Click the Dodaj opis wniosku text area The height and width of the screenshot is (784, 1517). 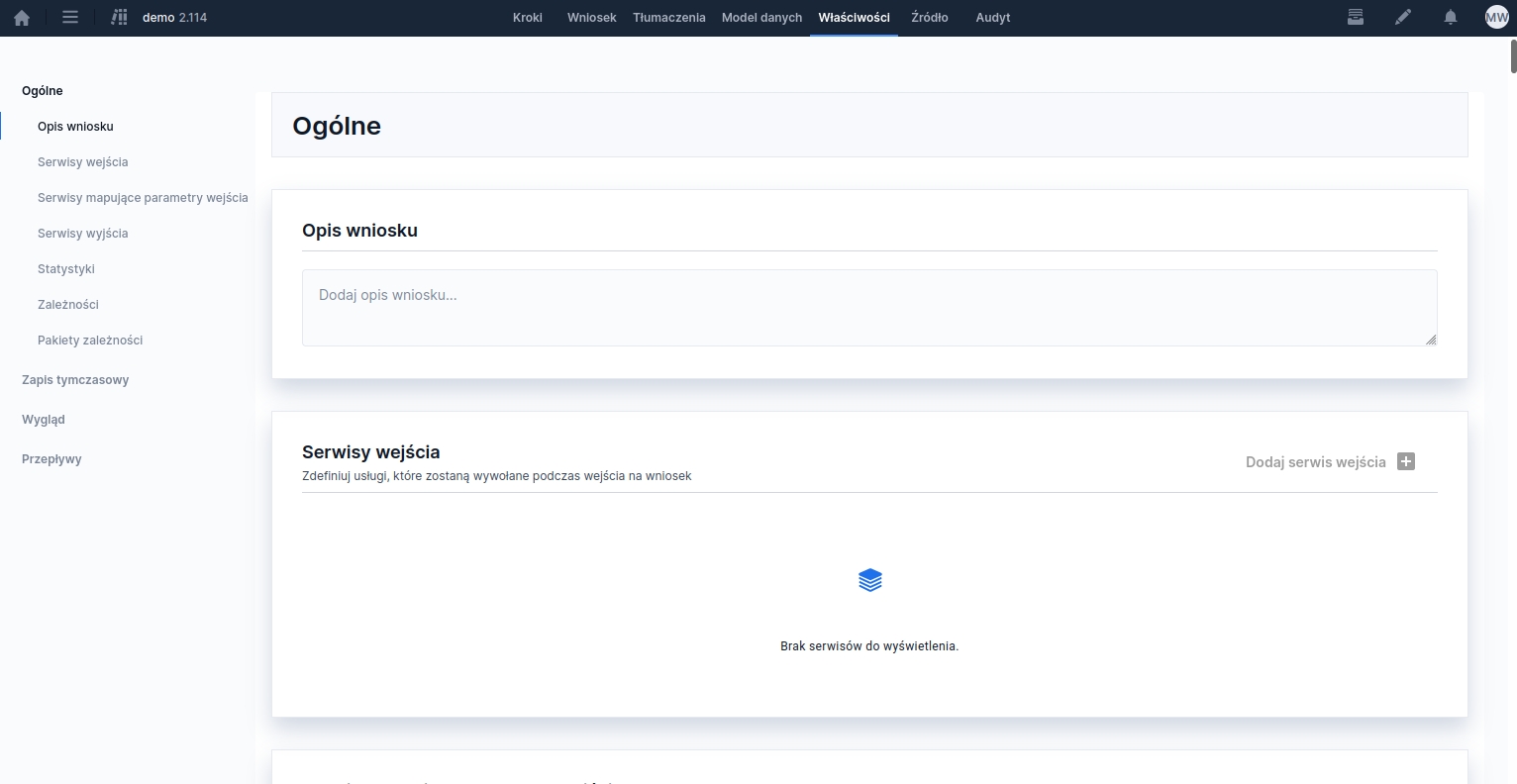click(x=868, y=308)
